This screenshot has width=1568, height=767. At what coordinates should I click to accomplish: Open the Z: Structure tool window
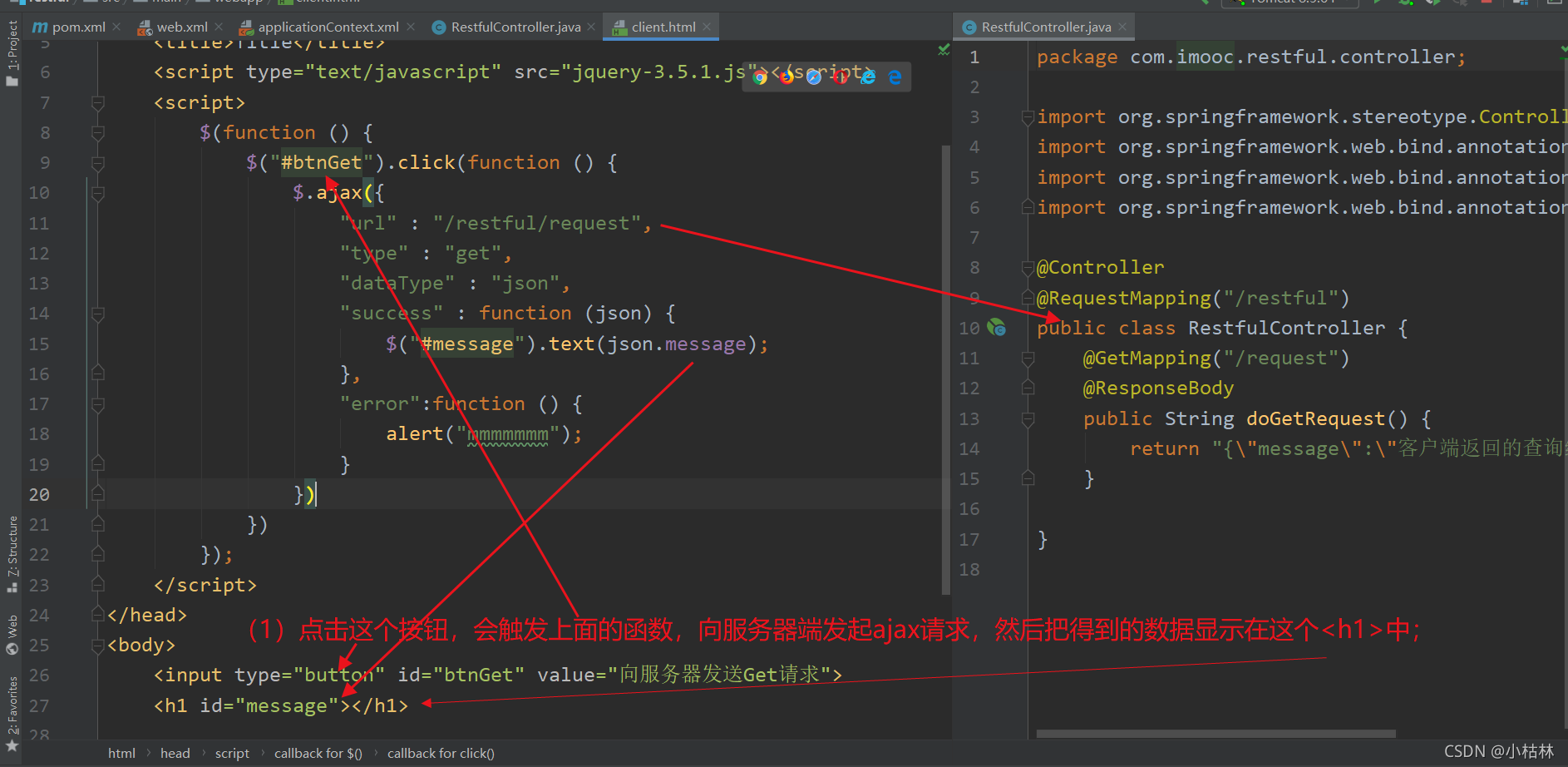12,553
